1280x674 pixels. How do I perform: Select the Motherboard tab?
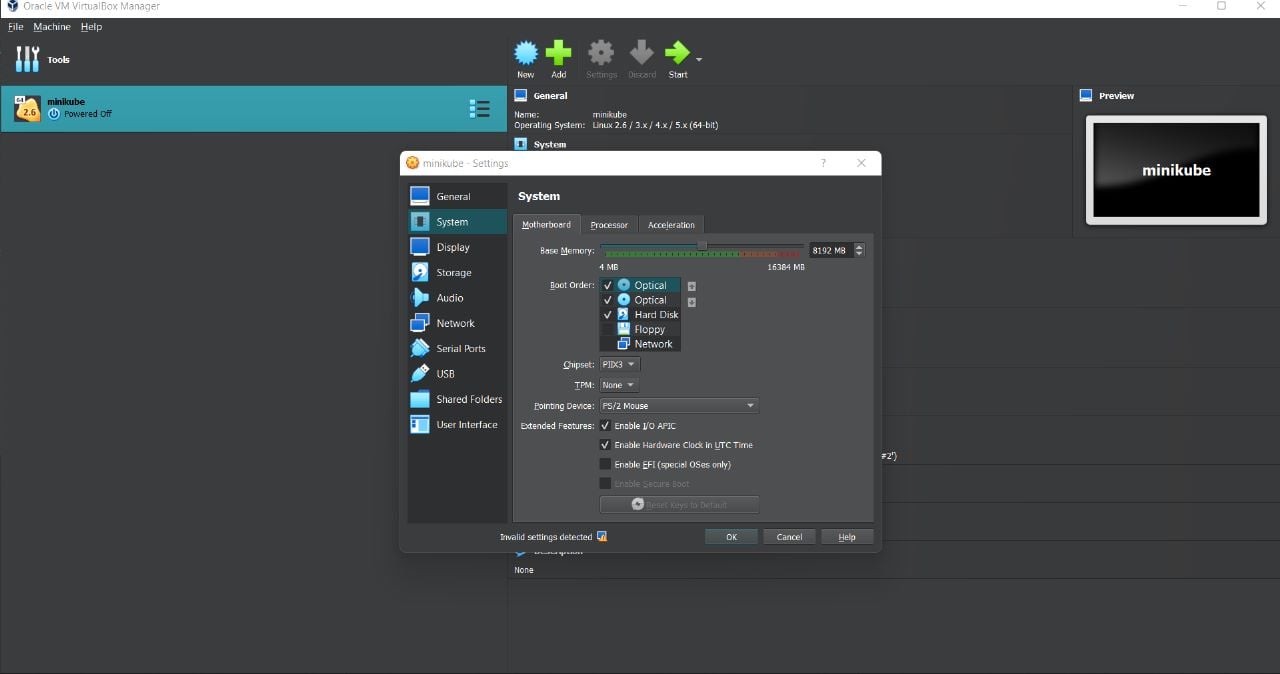point(546,225)
